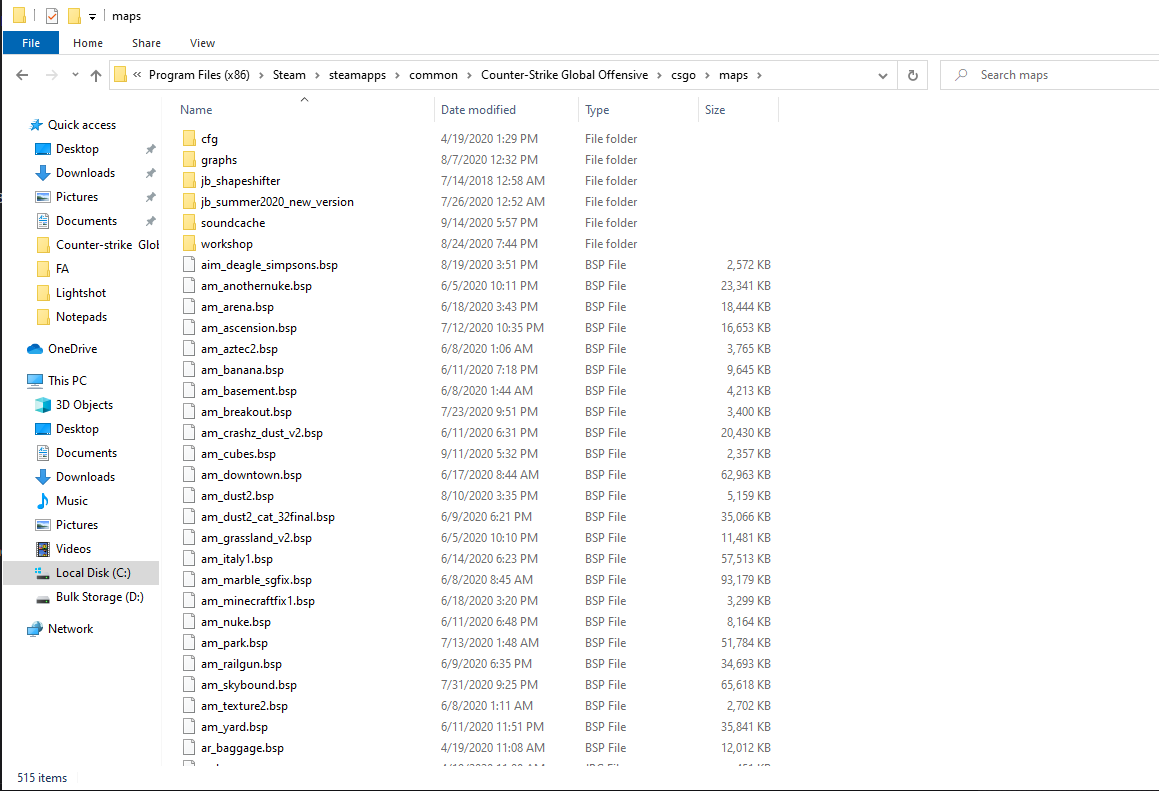The height and width of the screenshot is (791, 1159).
Task: Select pinned Downloads under Quick access
Action: point(85,173)
